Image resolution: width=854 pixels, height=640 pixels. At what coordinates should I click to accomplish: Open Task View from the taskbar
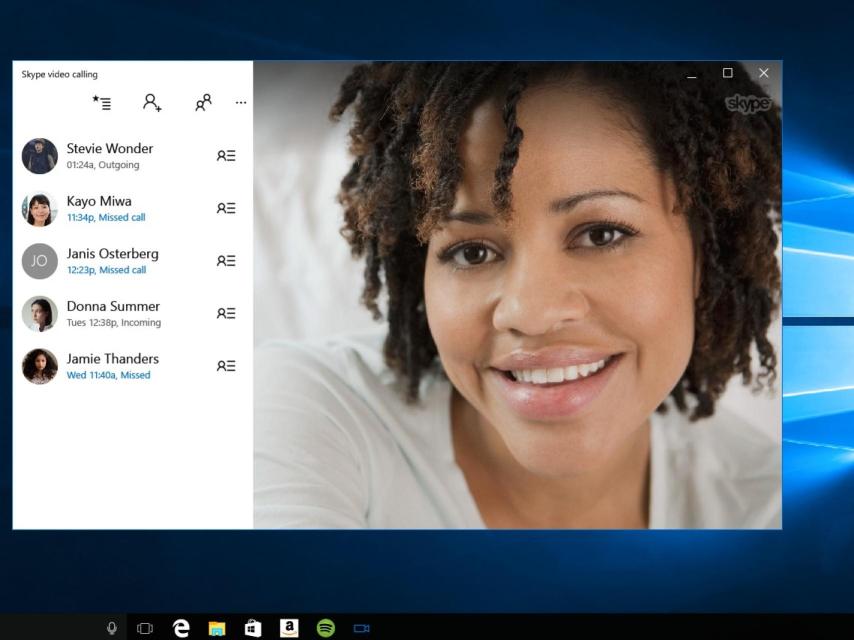[x=145, y=627]
